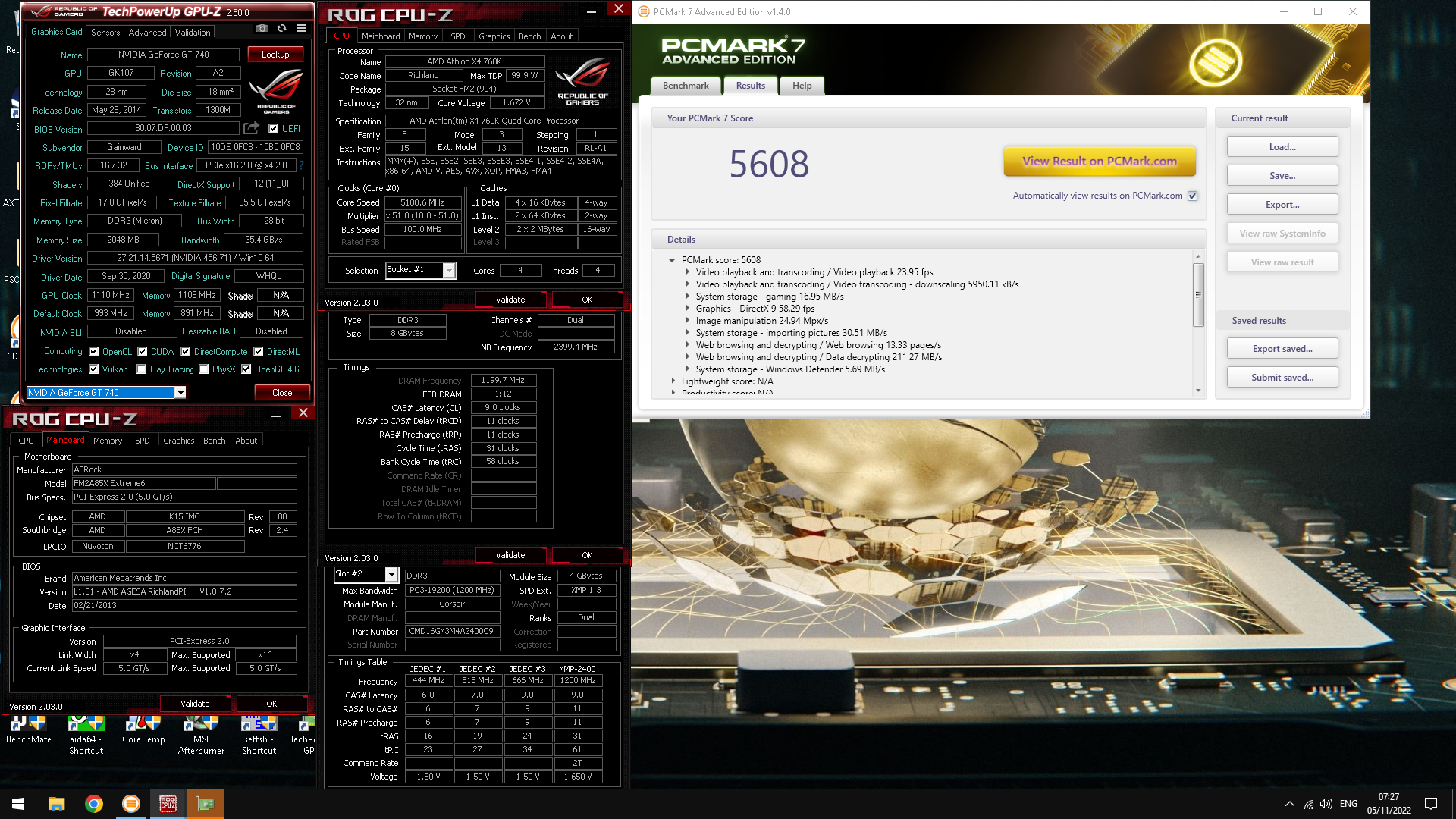Click the BIOS export arrow icon in GPU-Z

252,128
